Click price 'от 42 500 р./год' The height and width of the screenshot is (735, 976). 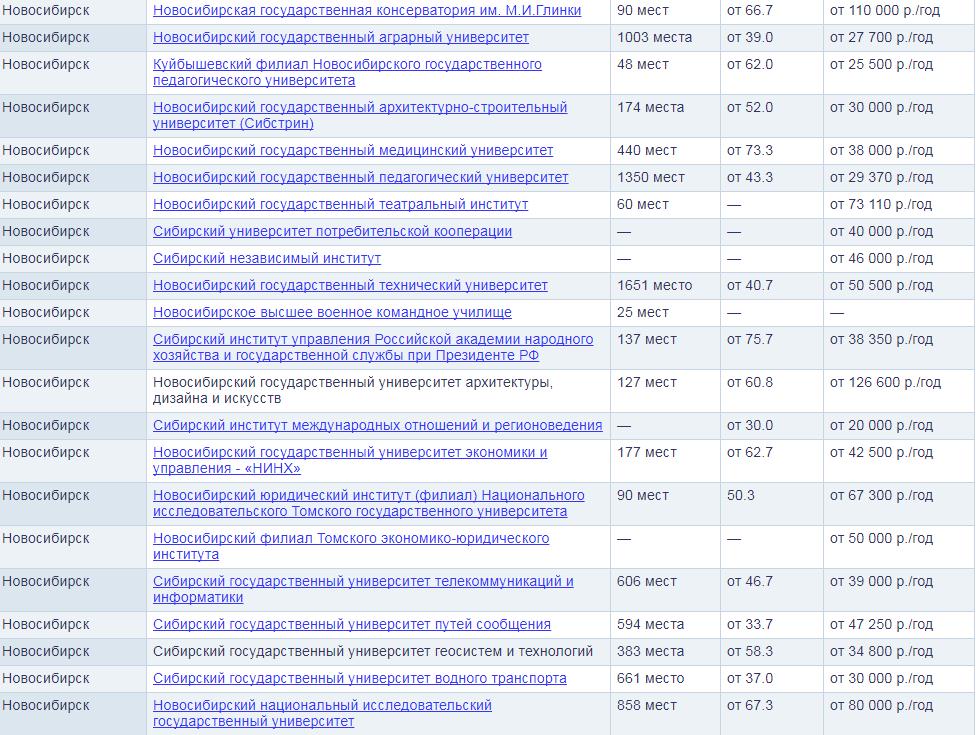(881, 452)
